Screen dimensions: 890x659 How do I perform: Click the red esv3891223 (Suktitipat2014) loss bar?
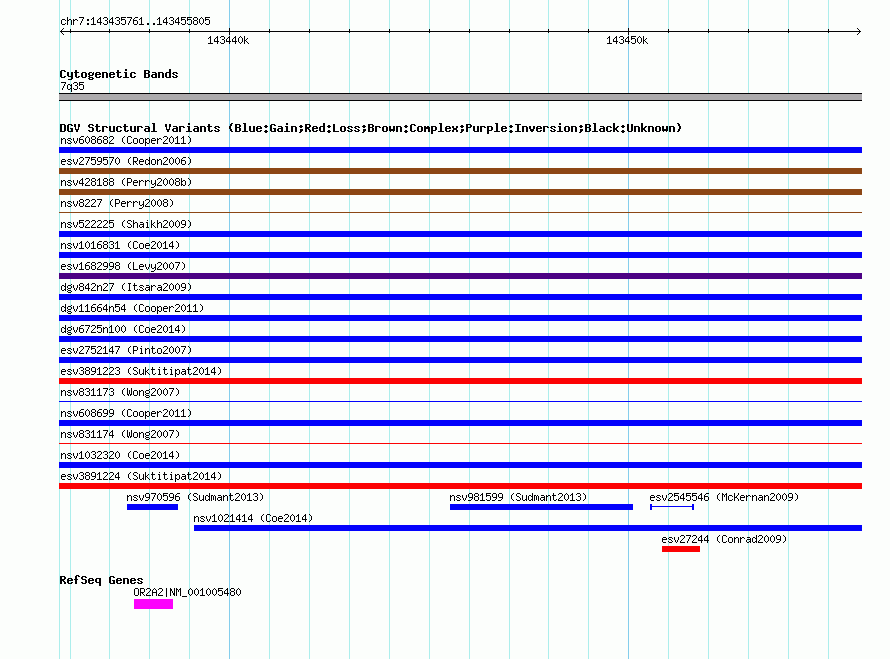coord(460,381)
